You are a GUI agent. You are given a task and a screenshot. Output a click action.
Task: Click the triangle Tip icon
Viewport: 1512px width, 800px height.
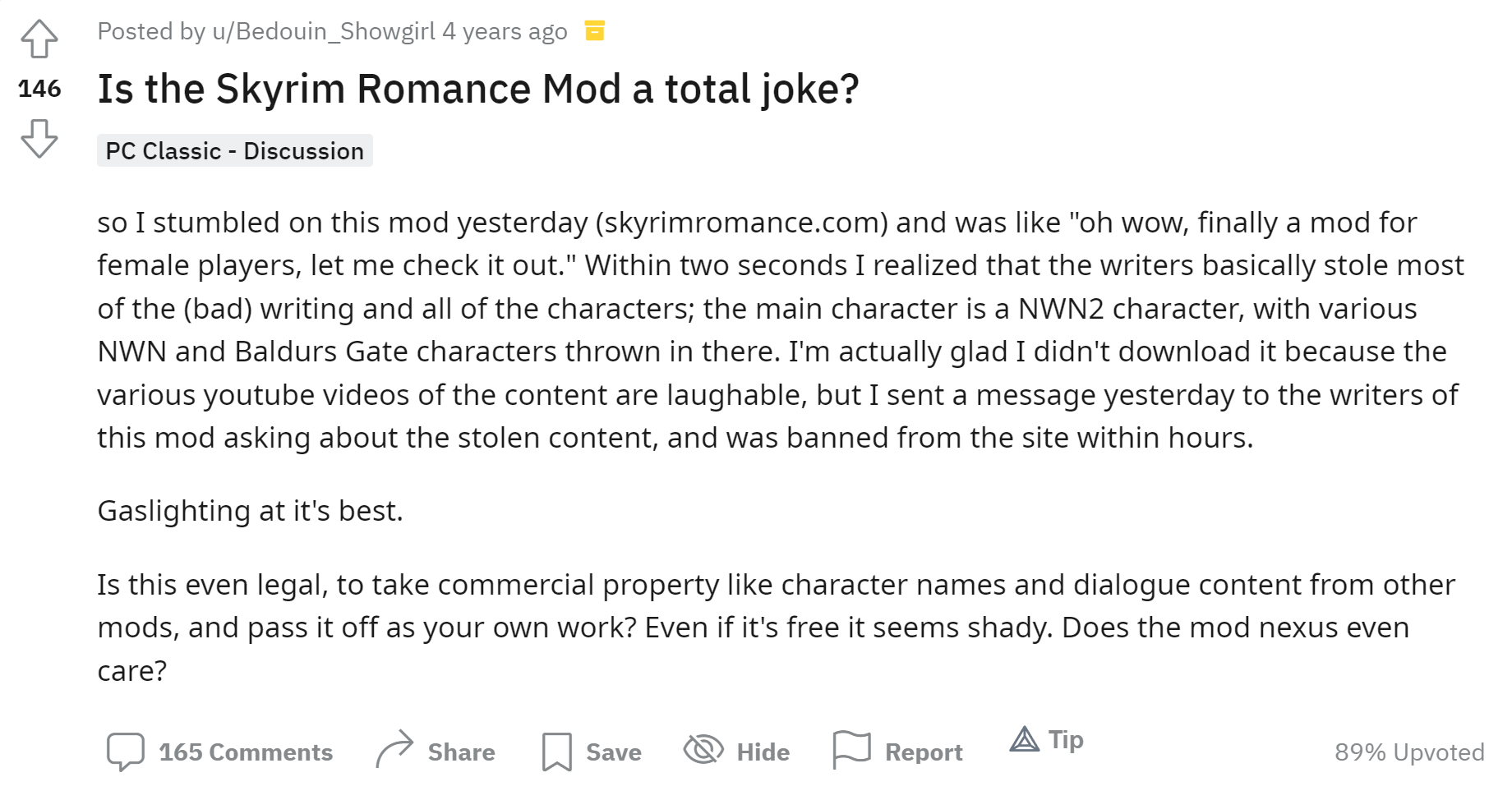(x=1025, y=739)
